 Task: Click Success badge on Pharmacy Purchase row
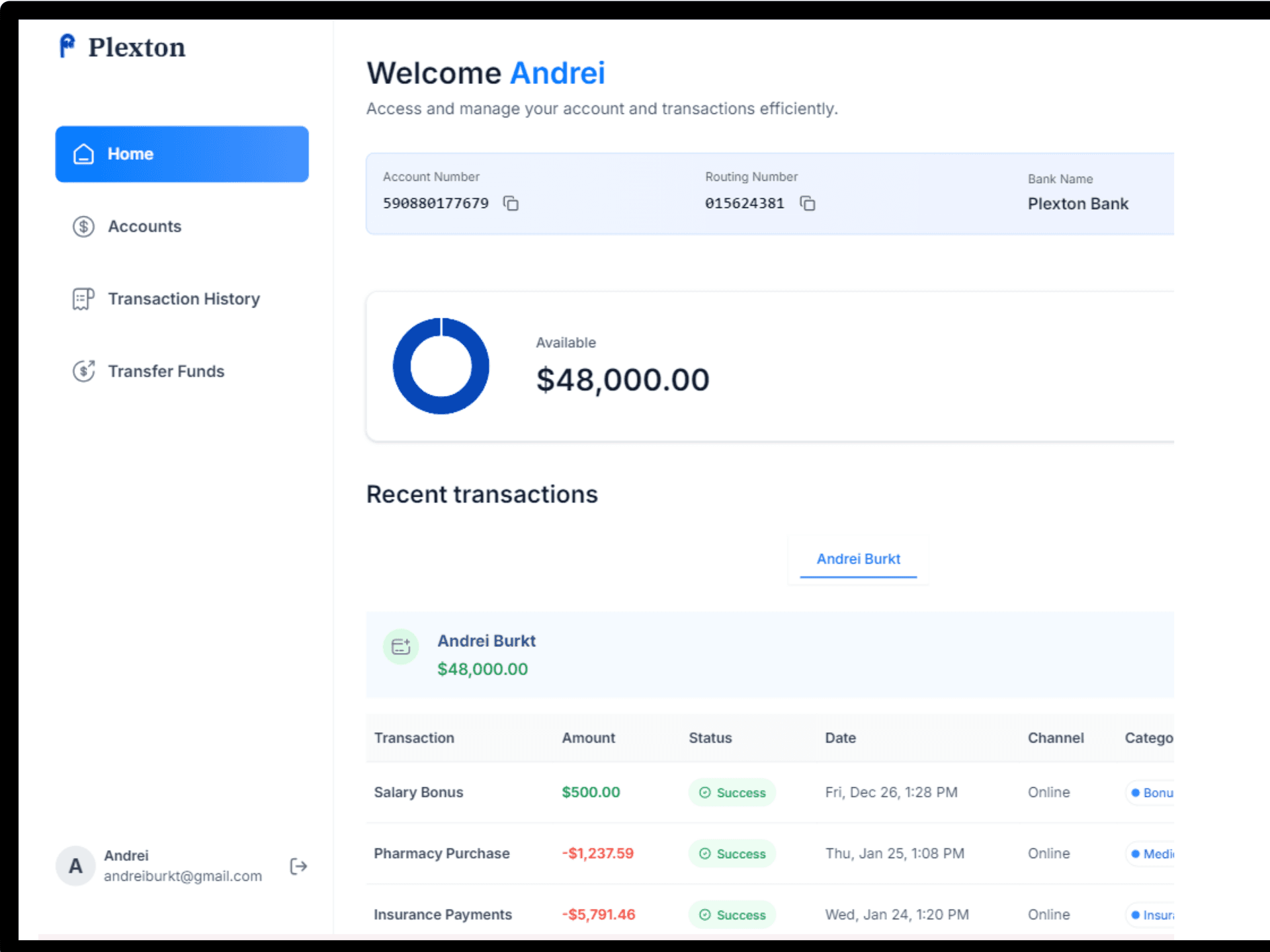click(x=732, y=853)
